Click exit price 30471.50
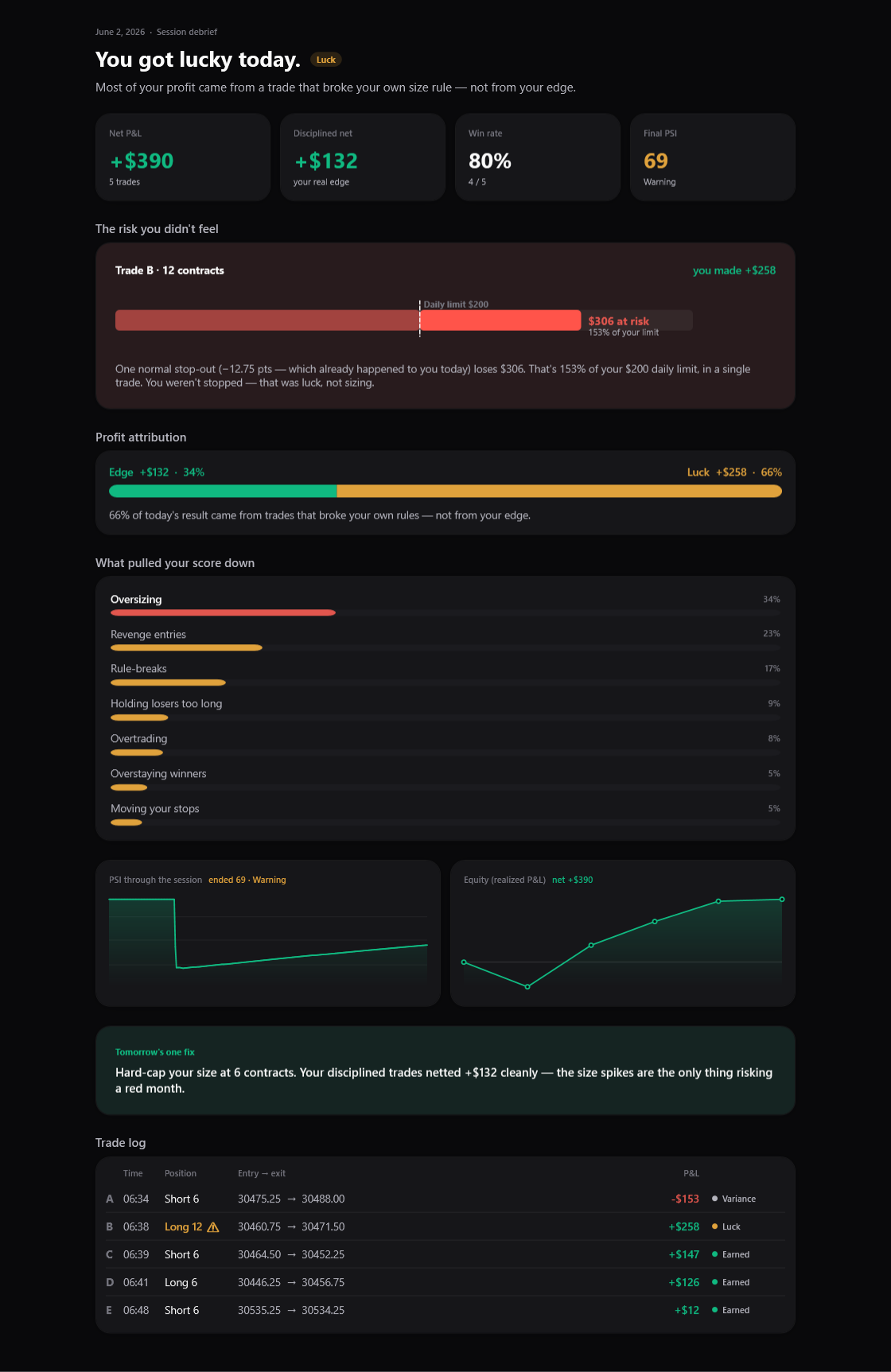The width and height of the screenshot is (891, 1372). pyautogui.click(x=323, y=1227)
